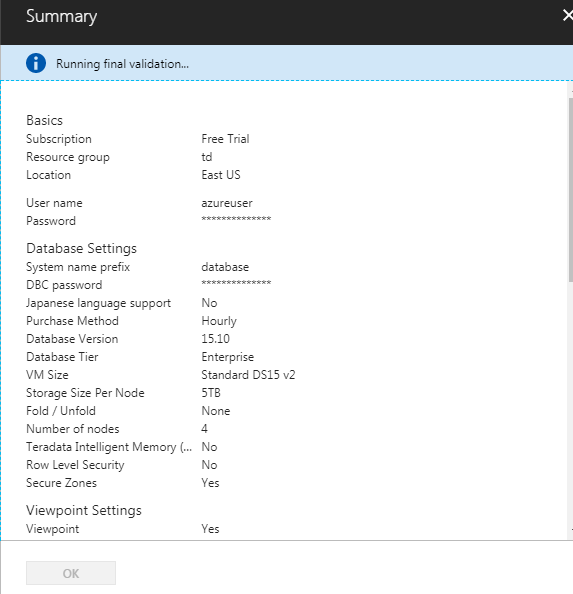The image size is (573, 594).
Task: Click the 'None' Fold / Unfold value
Action: 216,411
